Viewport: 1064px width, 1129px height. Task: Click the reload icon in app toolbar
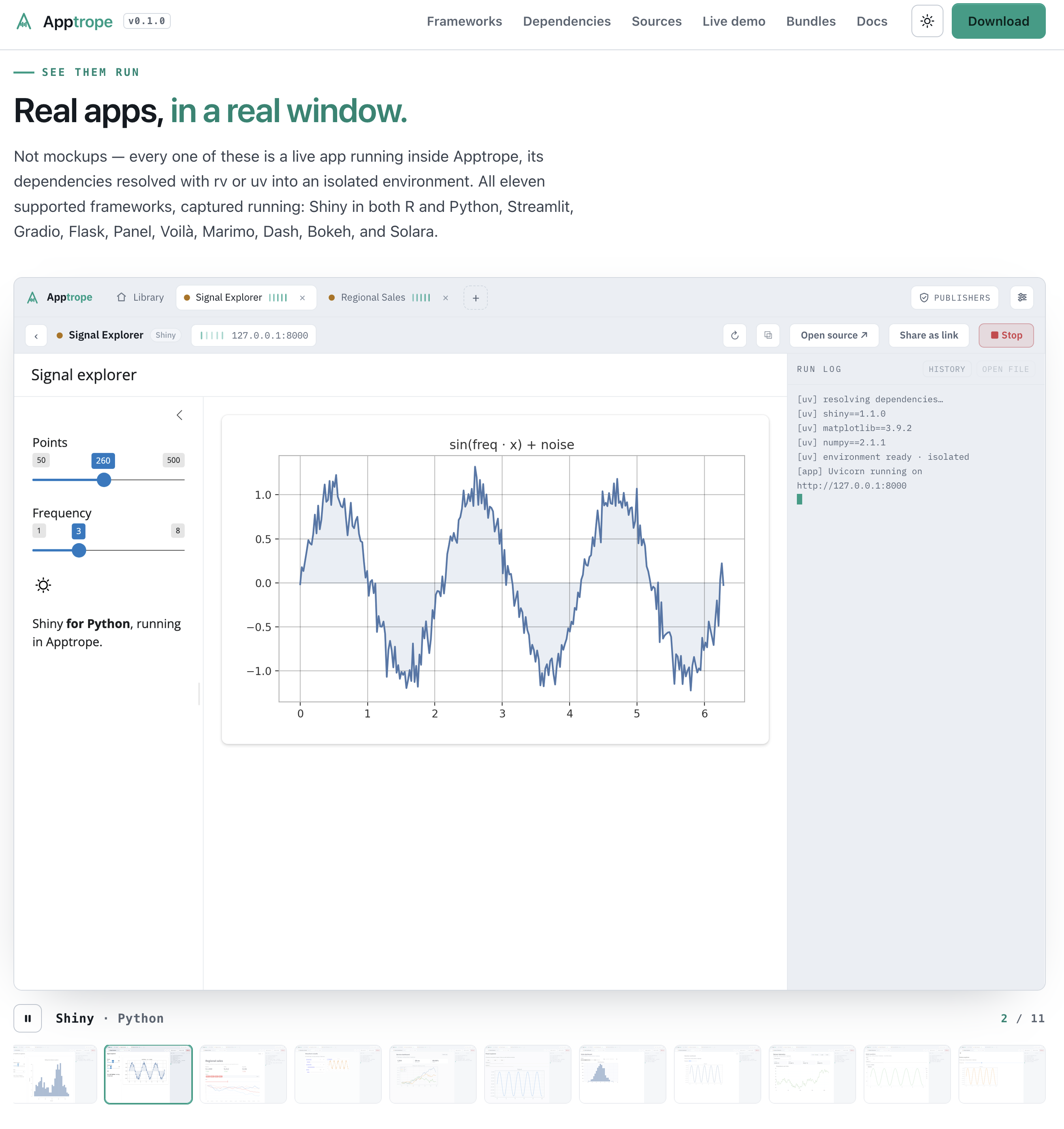coord(734,335)
